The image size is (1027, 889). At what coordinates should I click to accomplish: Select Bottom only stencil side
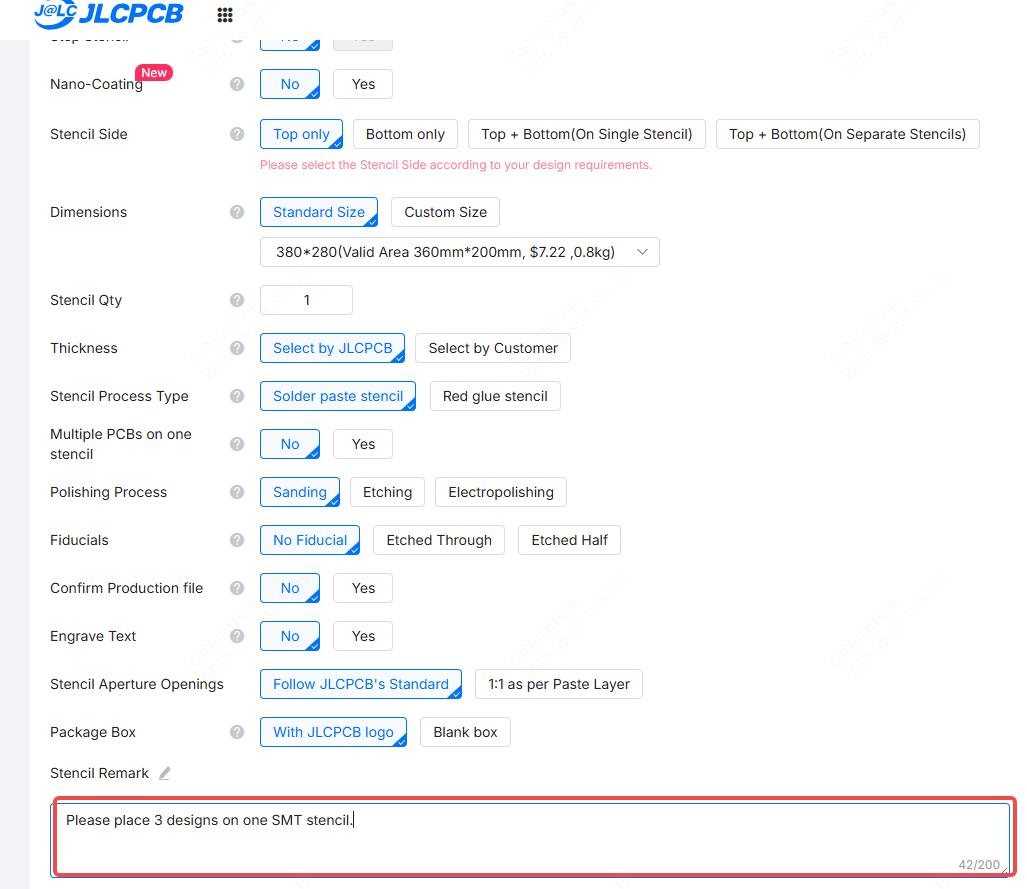point(405,134)
